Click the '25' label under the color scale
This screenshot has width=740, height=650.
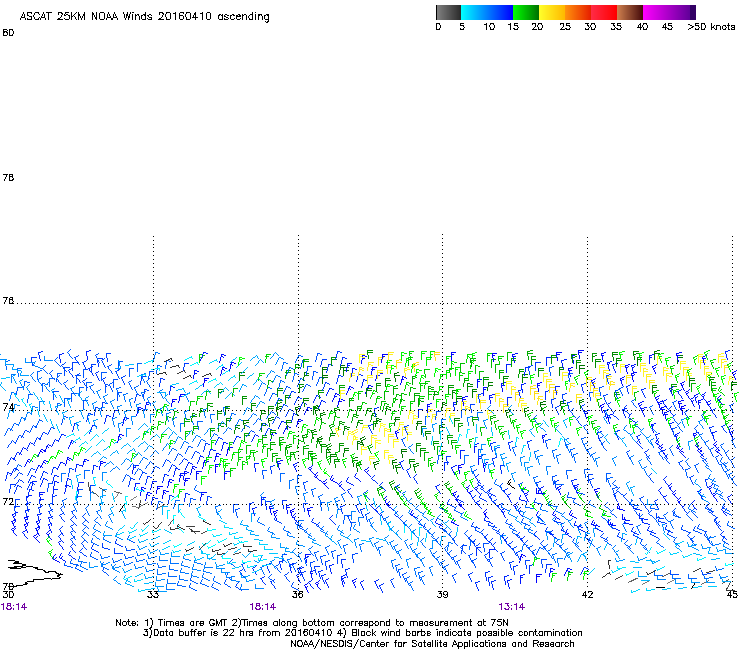point(565,27)
